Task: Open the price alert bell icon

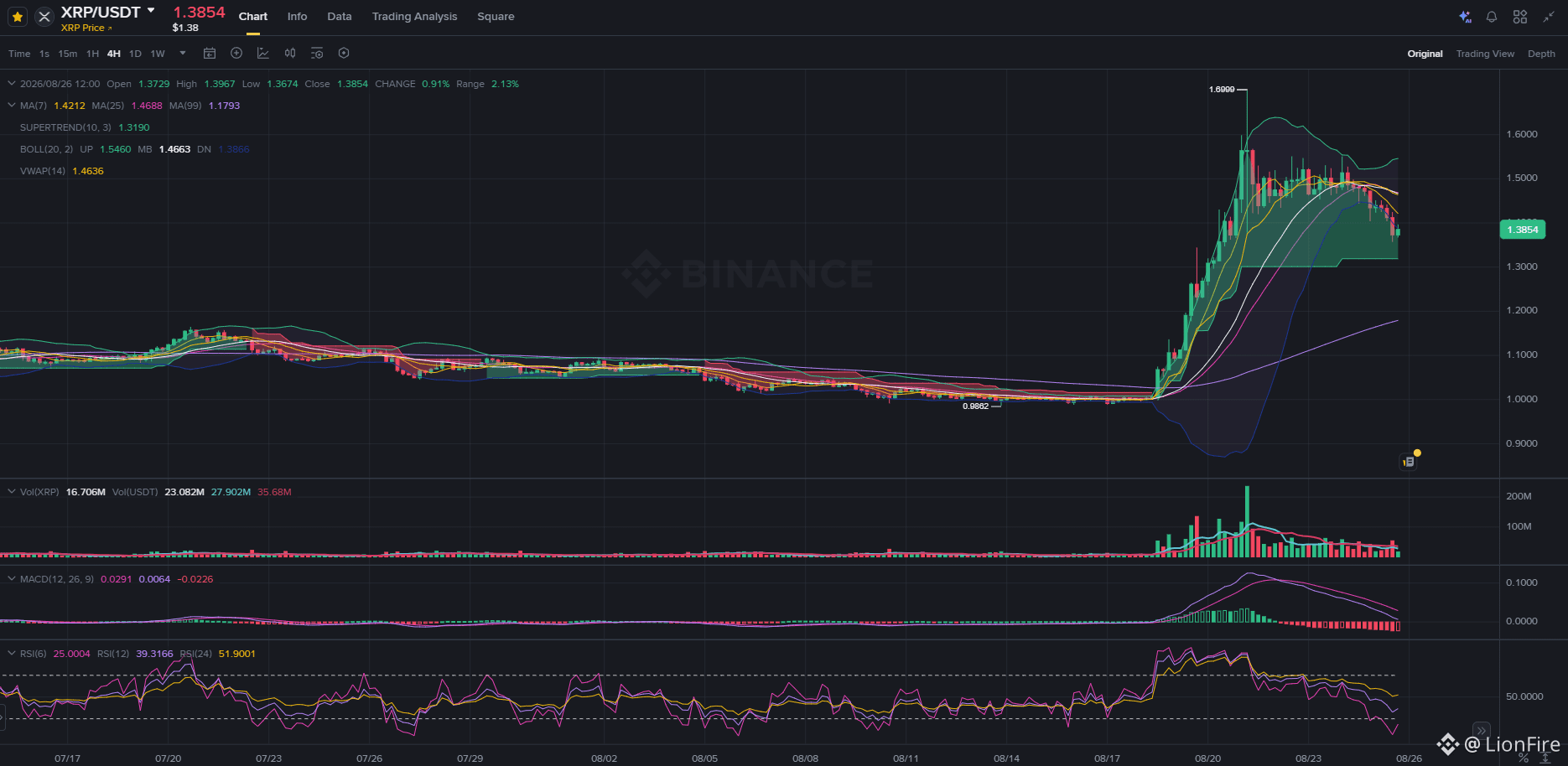Action: pyautogui.click(x=1492, y=17)
